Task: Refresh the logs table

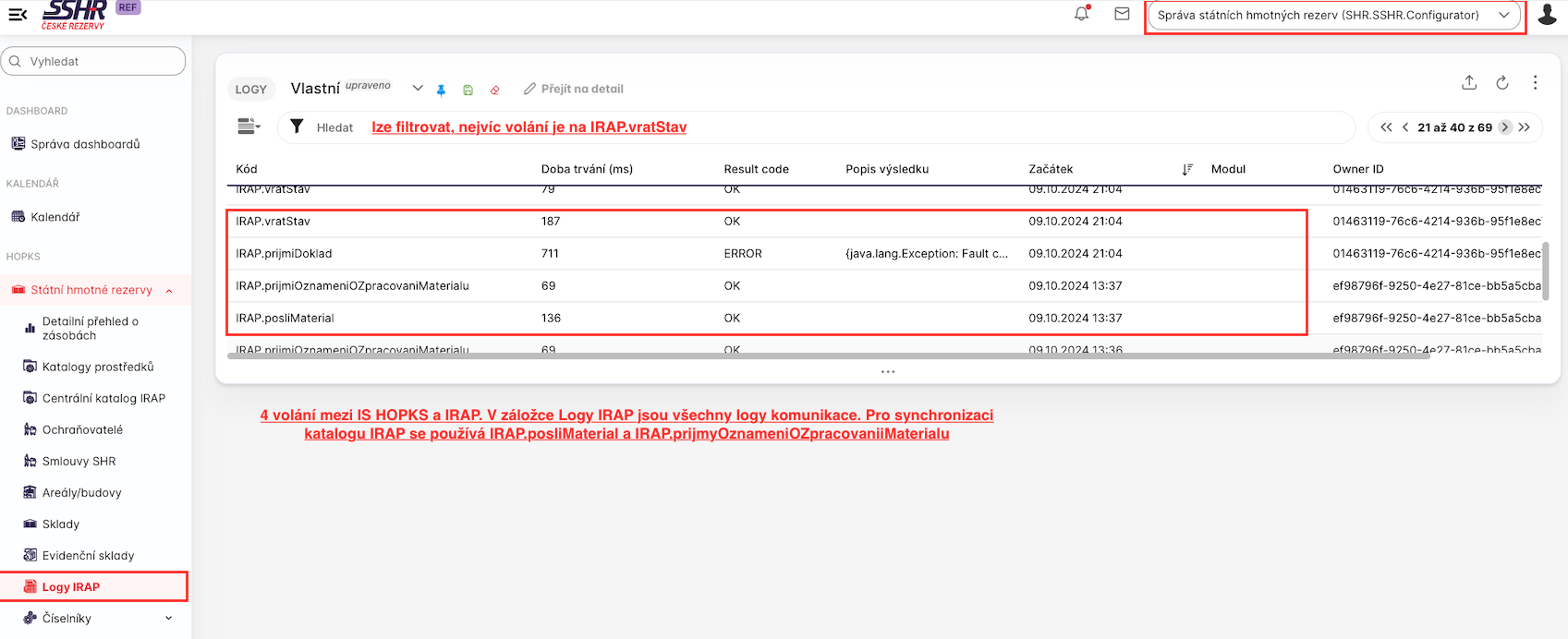Action: point(1502,83)
